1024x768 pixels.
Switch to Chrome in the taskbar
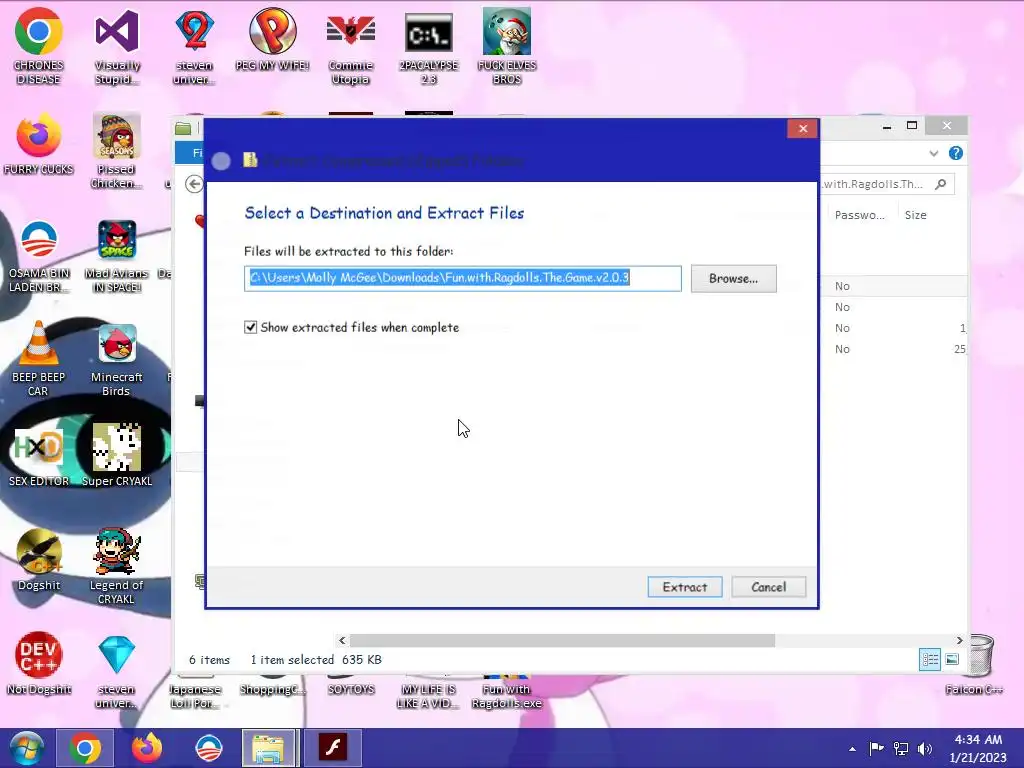pos(85,748)
